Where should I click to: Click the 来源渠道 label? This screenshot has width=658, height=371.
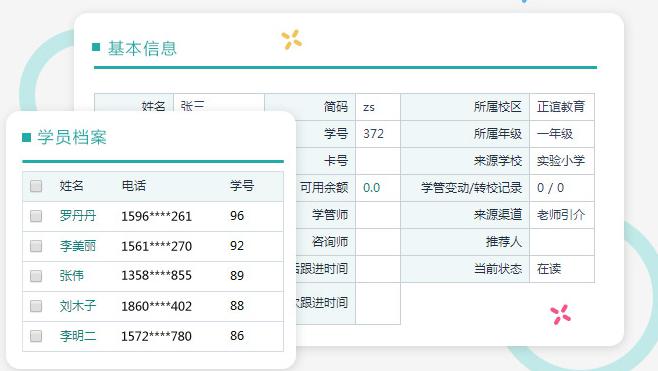click(x=498, y=215)
